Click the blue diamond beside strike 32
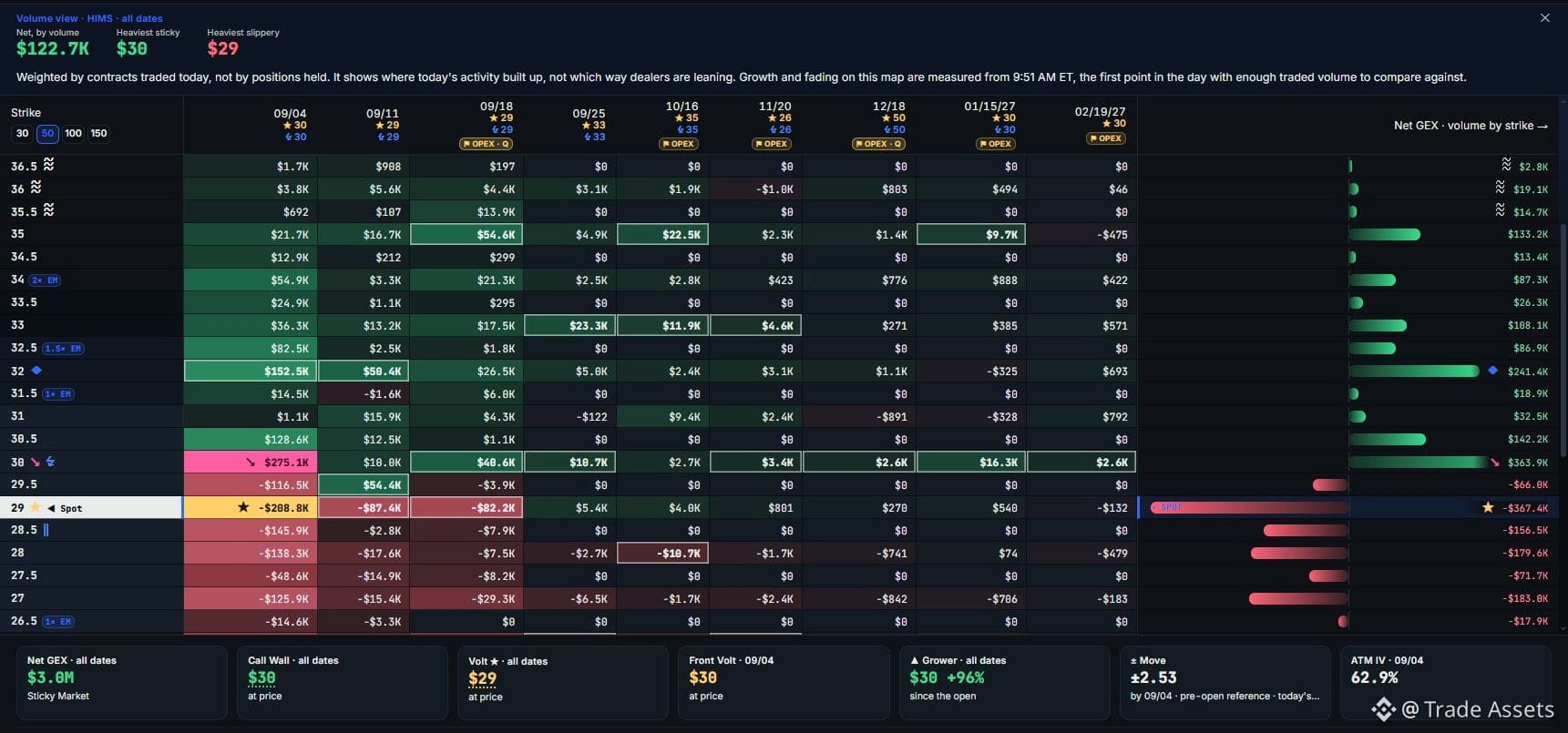This screenshot has height=733, width=1568. pos(36,371)
